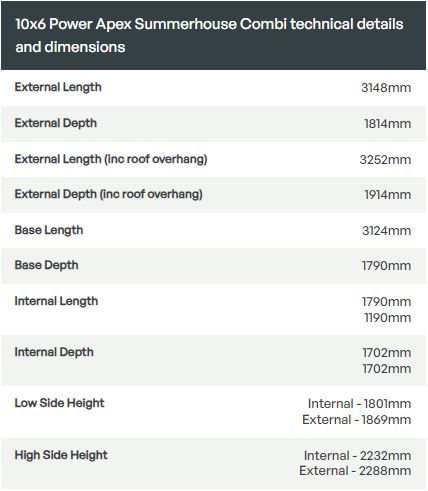The height and width of the screenshot is (491, 428).
Task: Select External Length (inc roof overhang) label
Action: tap(111, 159)
